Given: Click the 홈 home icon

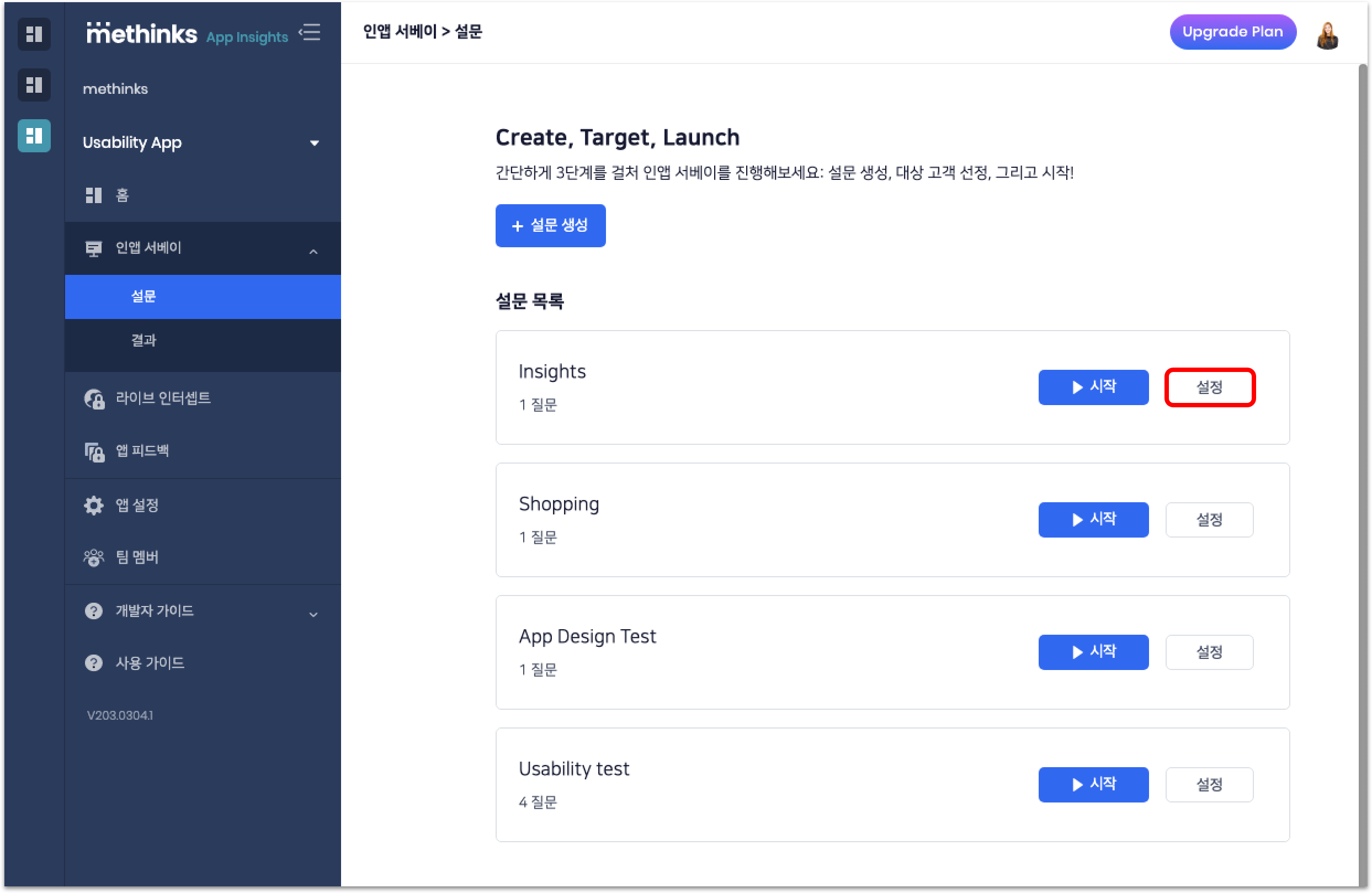Looking at the screenshot, I should 93,195.
